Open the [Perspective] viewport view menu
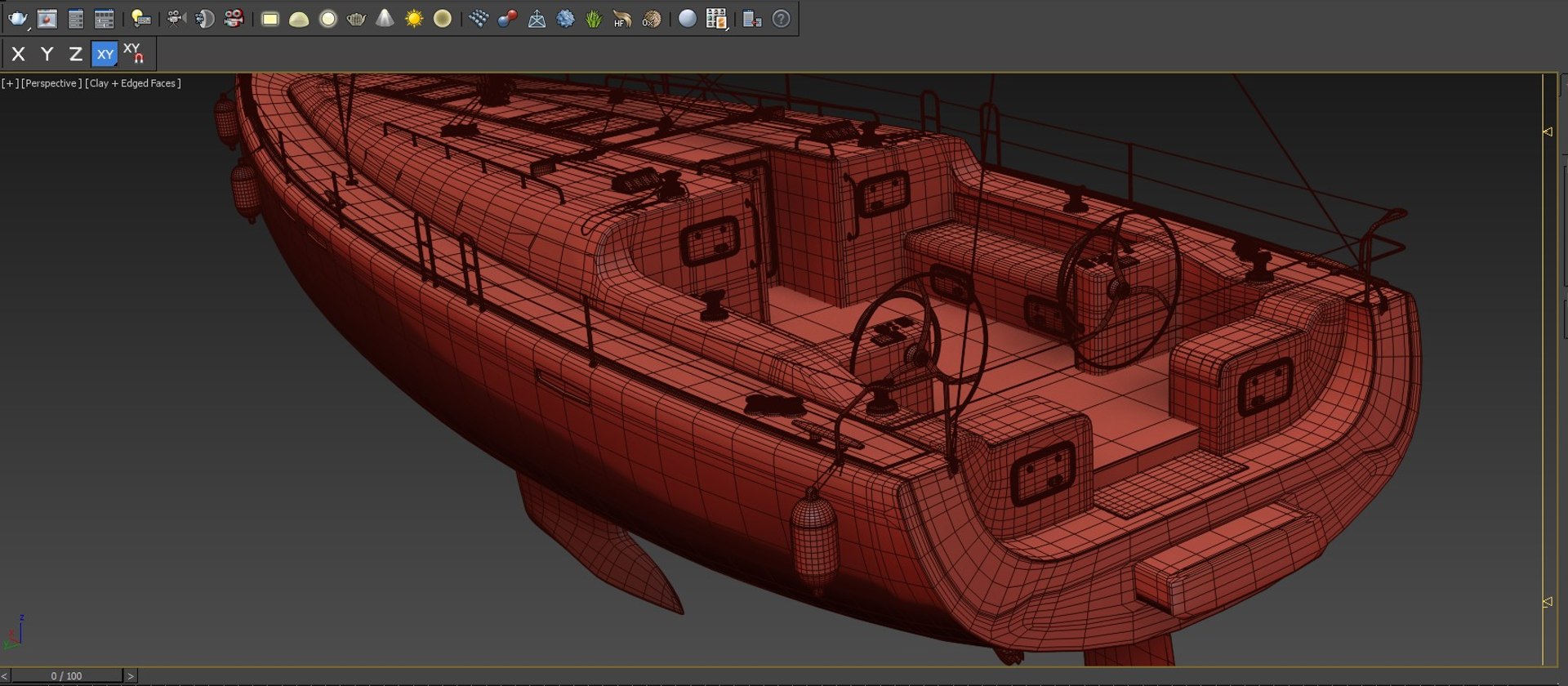Screen dimensions: 1568x686 (x=51, y=83)
